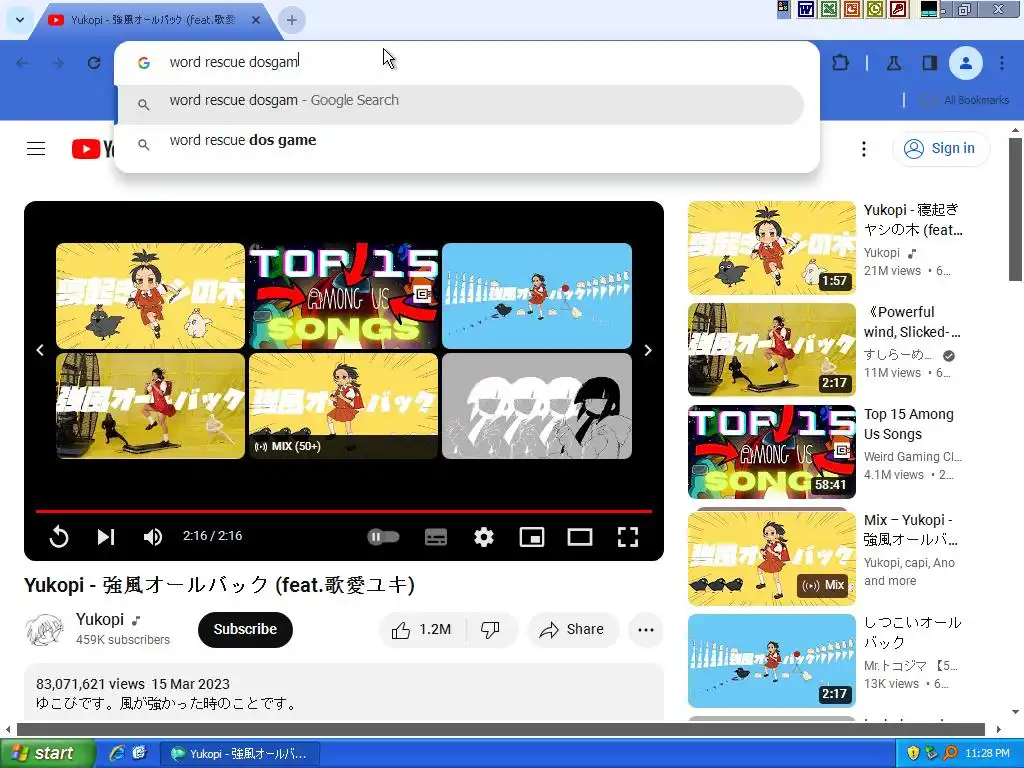Click the browser Back arrow
The width and height of the screenshot is (1024, 768).
pos(22,63)
